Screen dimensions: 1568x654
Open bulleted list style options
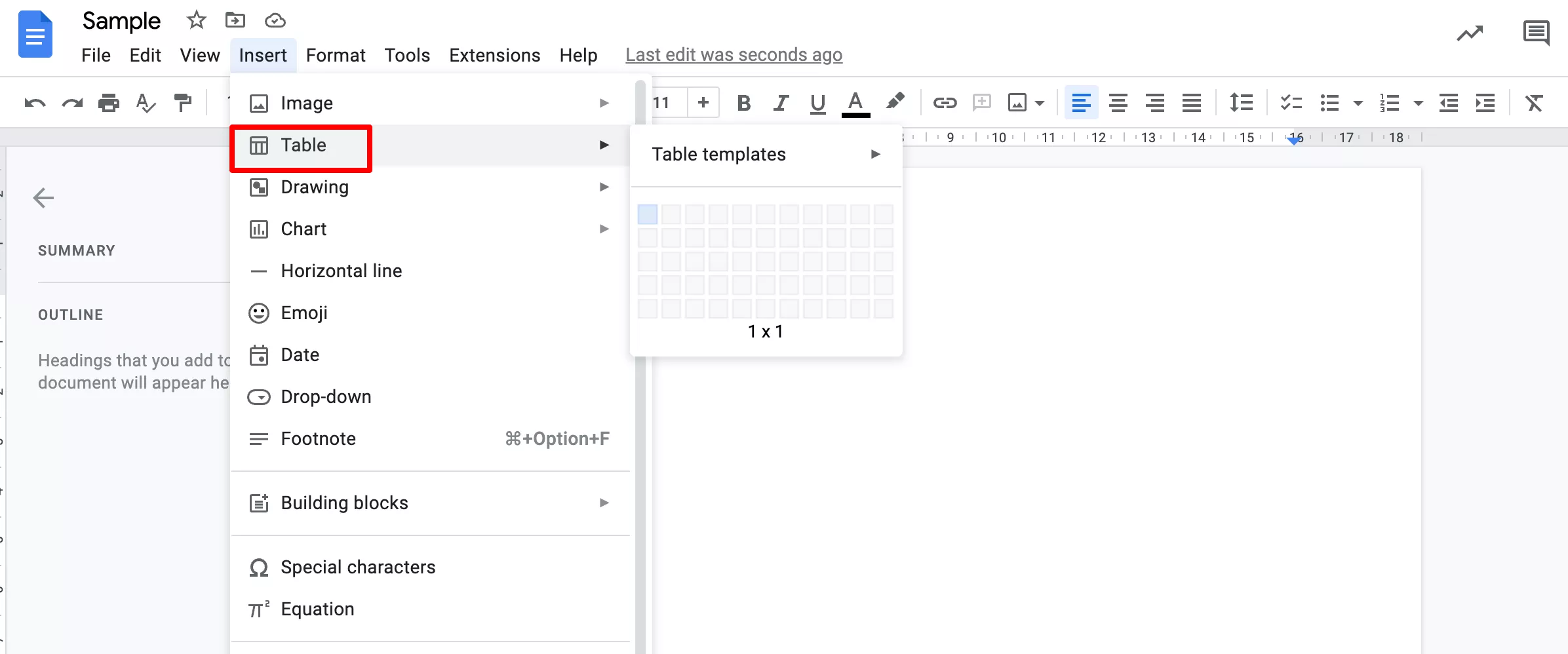pos(1358,103)
